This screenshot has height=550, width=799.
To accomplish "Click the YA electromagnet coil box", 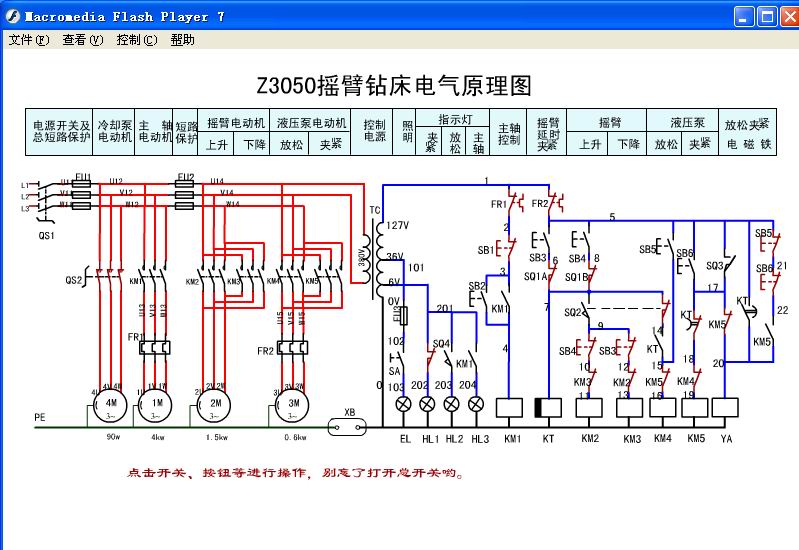I will [x=725, y=407].
